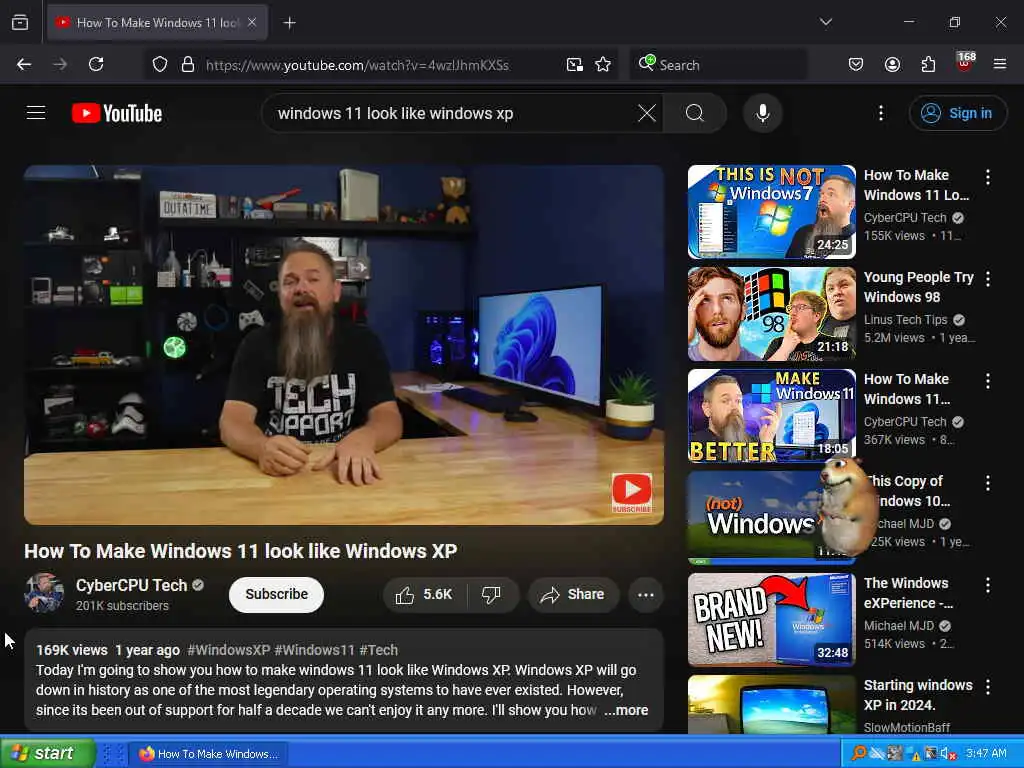
Task: Click the YouTube search input field
Action: pos(451,113)
